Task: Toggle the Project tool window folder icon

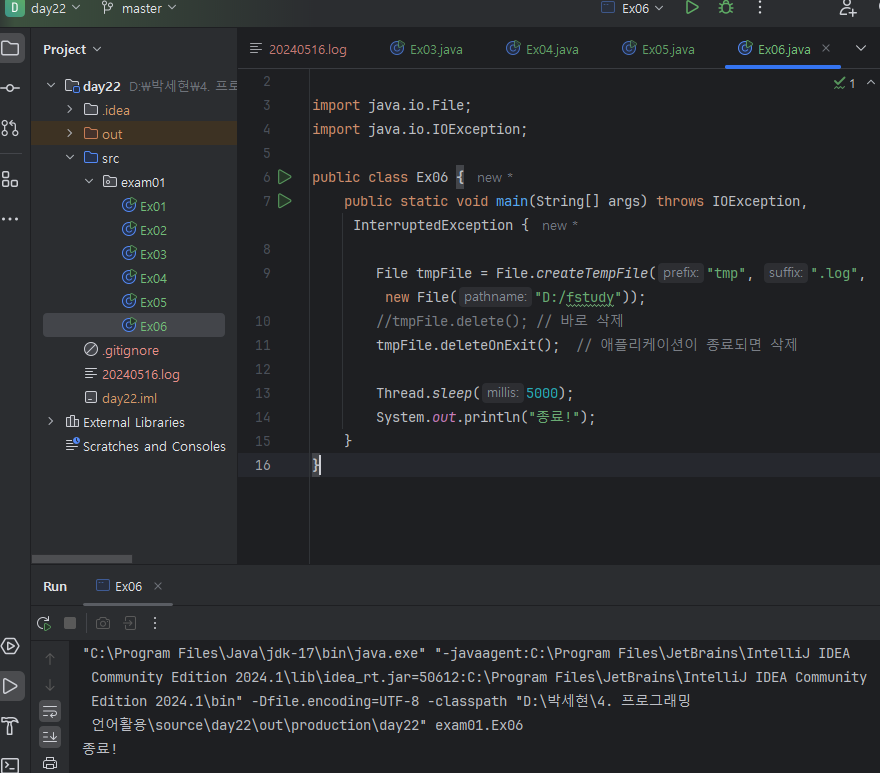Action: tap(10, 48)
